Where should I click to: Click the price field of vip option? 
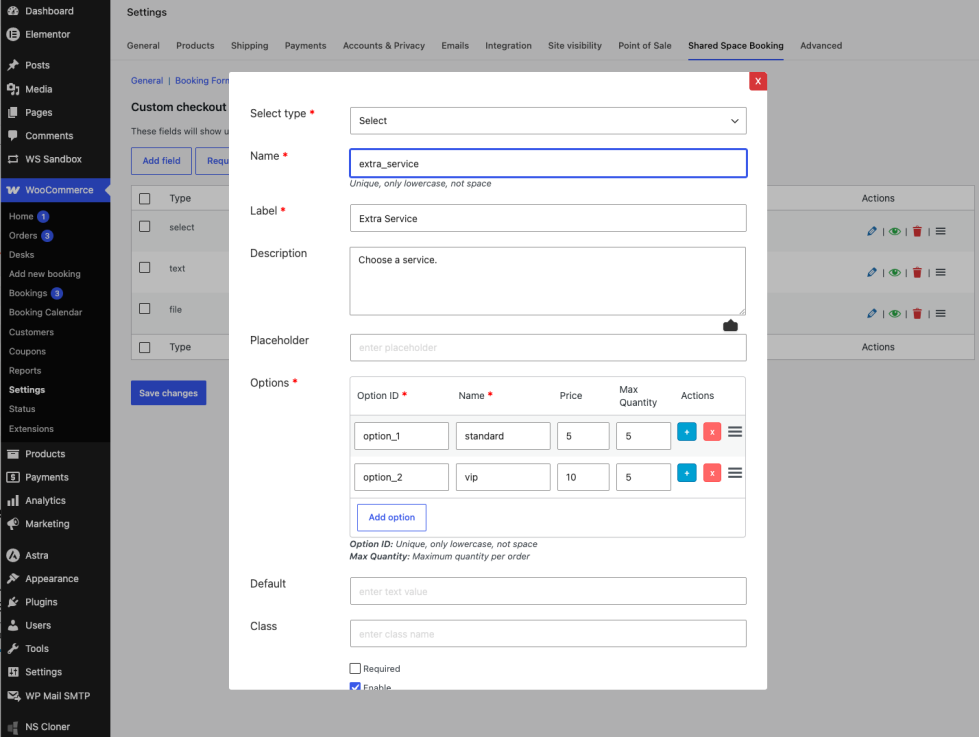pyautogui.click(x=583, y=477)
